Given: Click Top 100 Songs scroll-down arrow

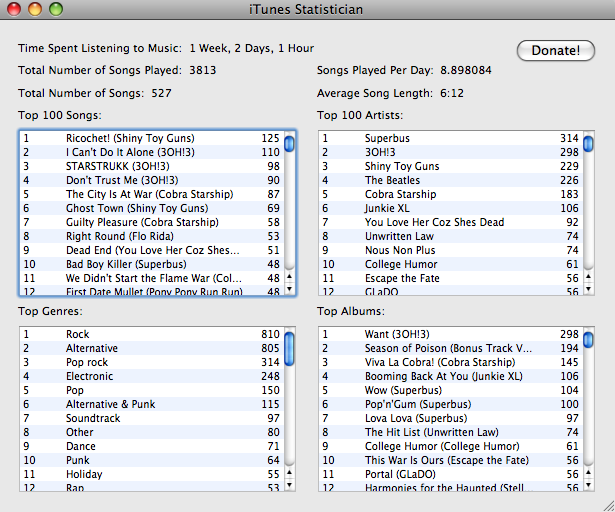Looking at the screenshot, I should (x=289, y=289).
